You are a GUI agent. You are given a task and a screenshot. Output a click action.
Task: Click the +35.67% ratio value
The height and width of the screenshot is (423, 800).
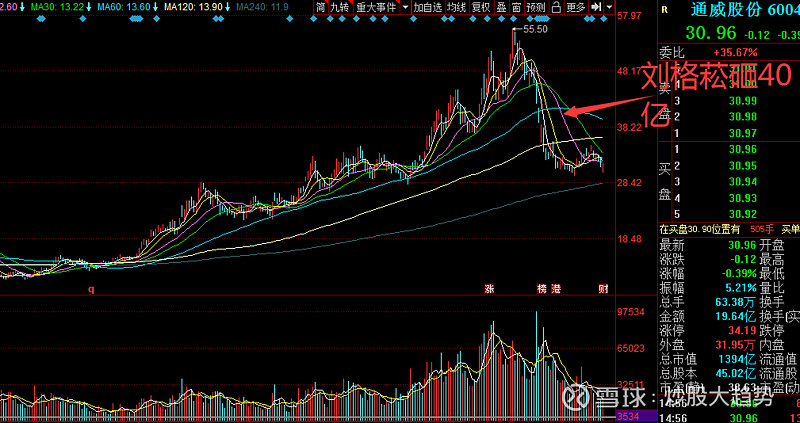pyautogui.click(x=735, y=53)
